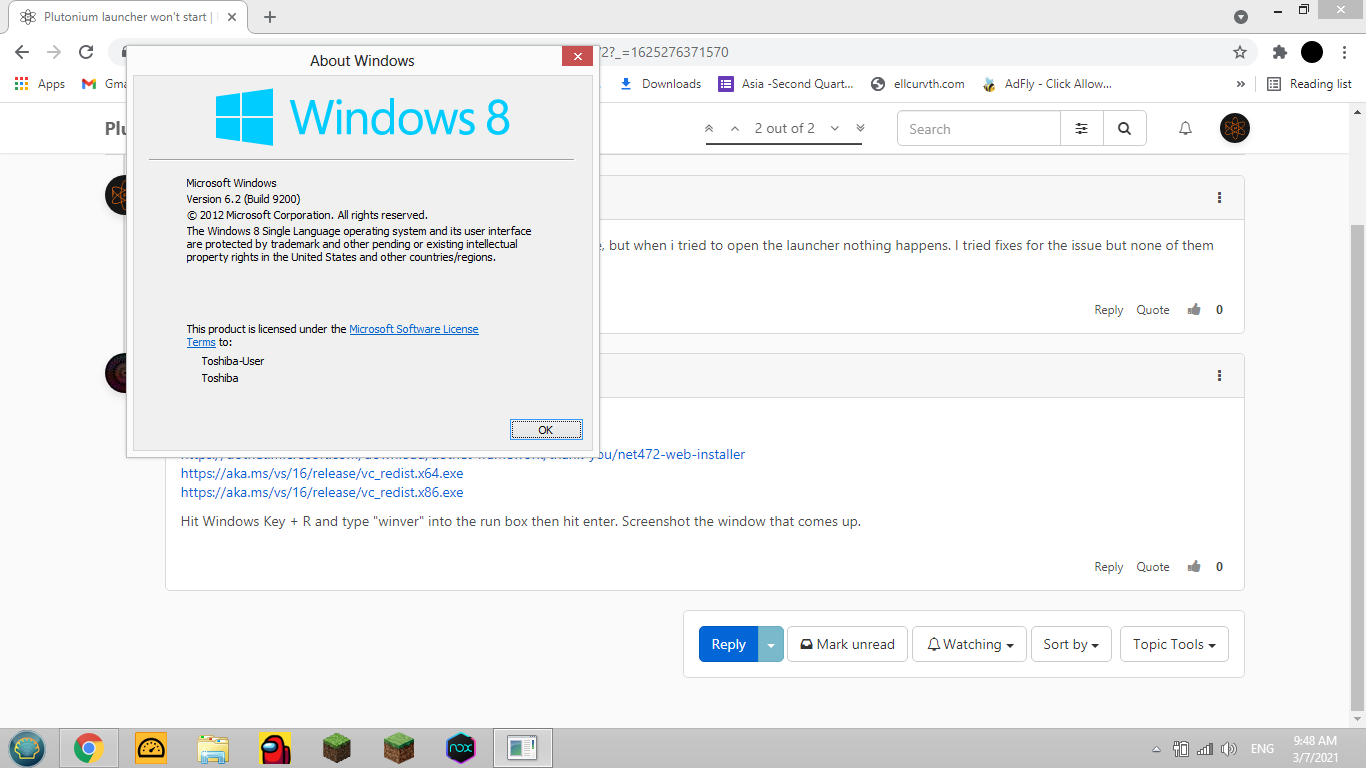Screen dimensions: 1366x768
Task: Upvote the first post with the thumbs up
Action: (1194, 310)
